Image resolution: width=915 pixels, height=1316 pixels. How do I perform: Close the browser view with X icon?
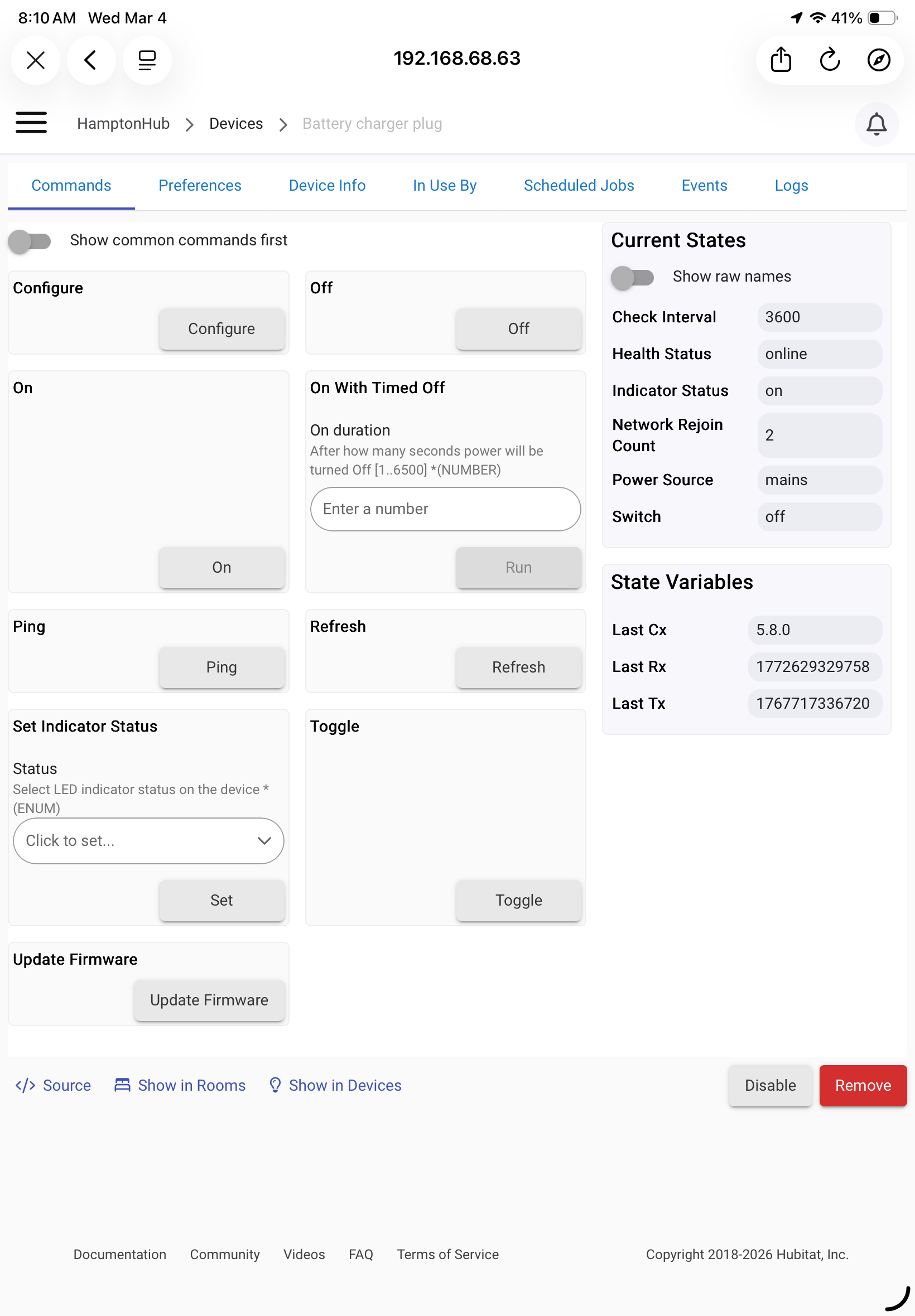(x=36, y=60)
